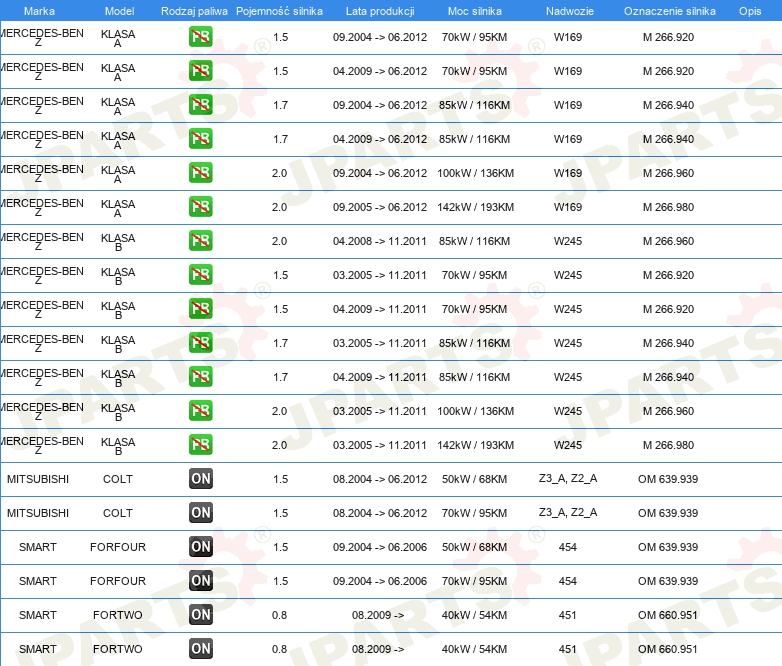Screen dimensions: 782x666
Task: Click petrol icon for Klasa A 1.7 04.2009 row
Action: pyautogui.click(x=200, y=139)
